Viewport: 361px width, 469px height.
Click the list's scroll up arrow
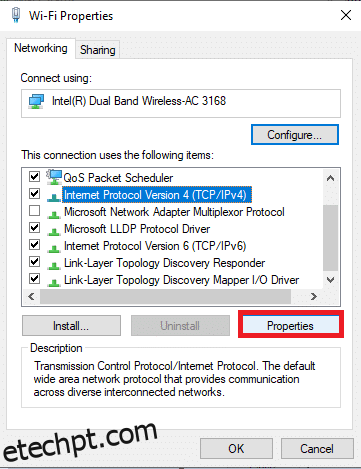pyautogui.click(x=330, y=178)
